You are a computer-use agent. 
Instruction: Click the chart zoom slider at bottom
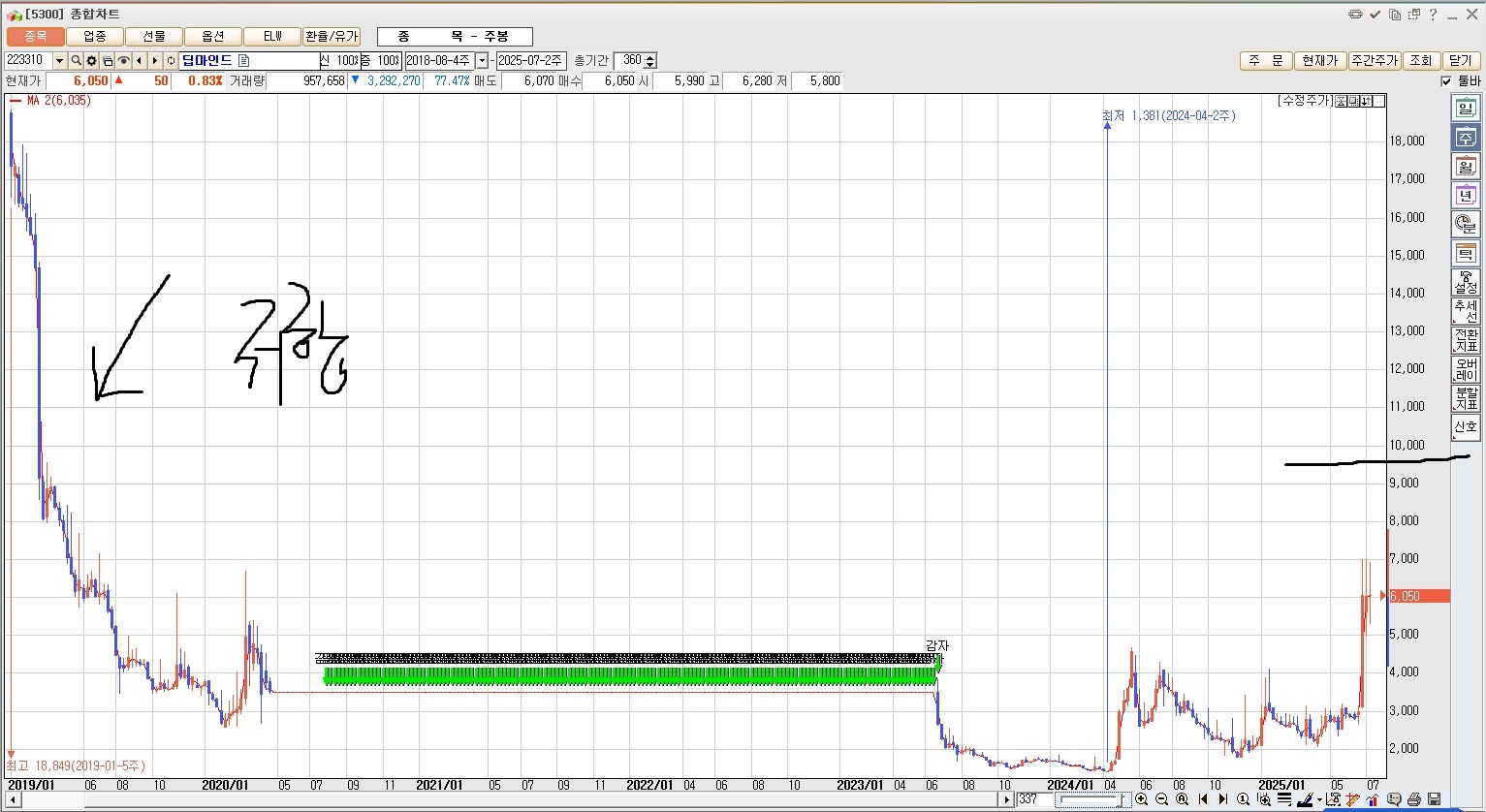1092,800
